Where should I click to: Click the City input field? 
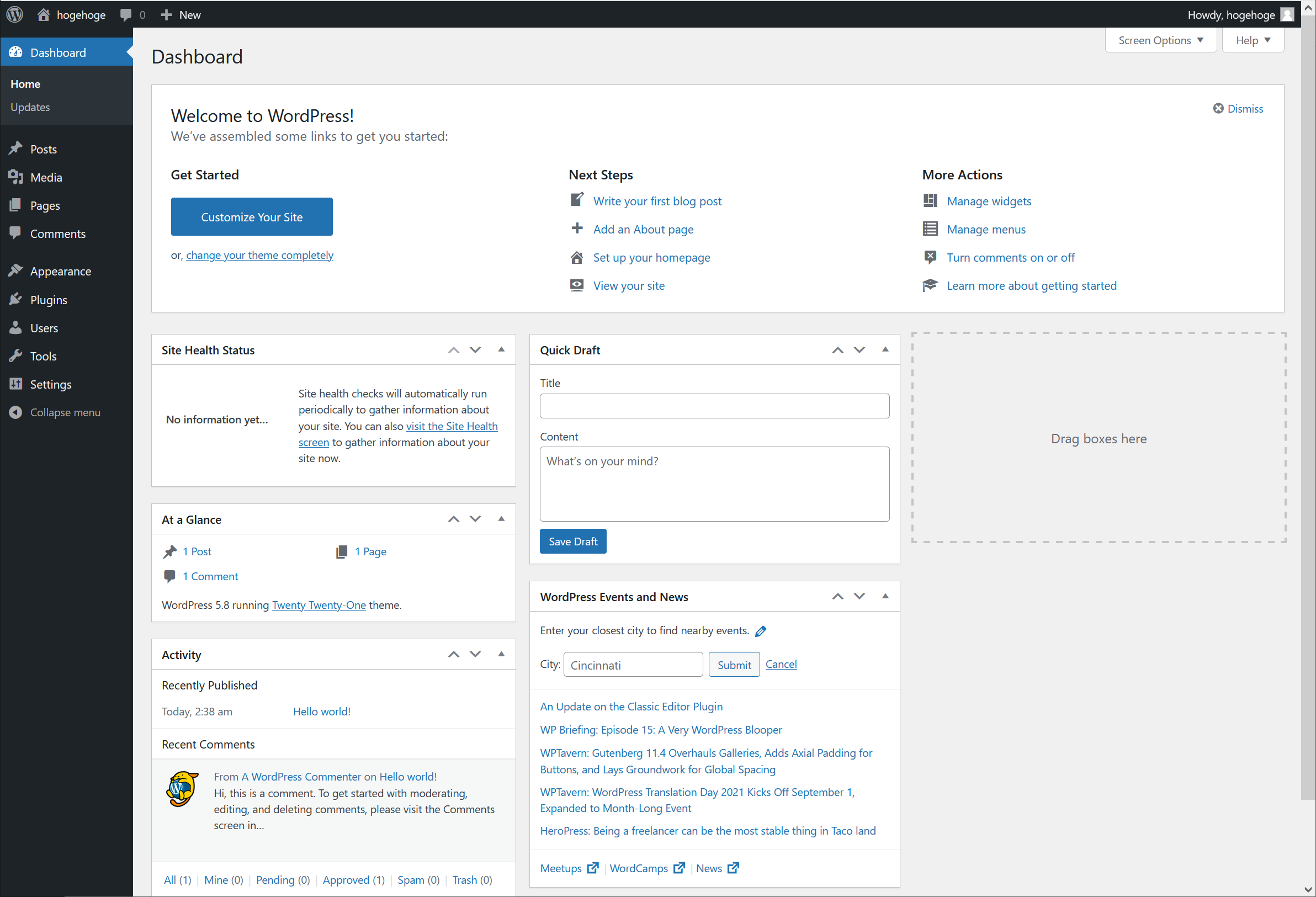633,665
